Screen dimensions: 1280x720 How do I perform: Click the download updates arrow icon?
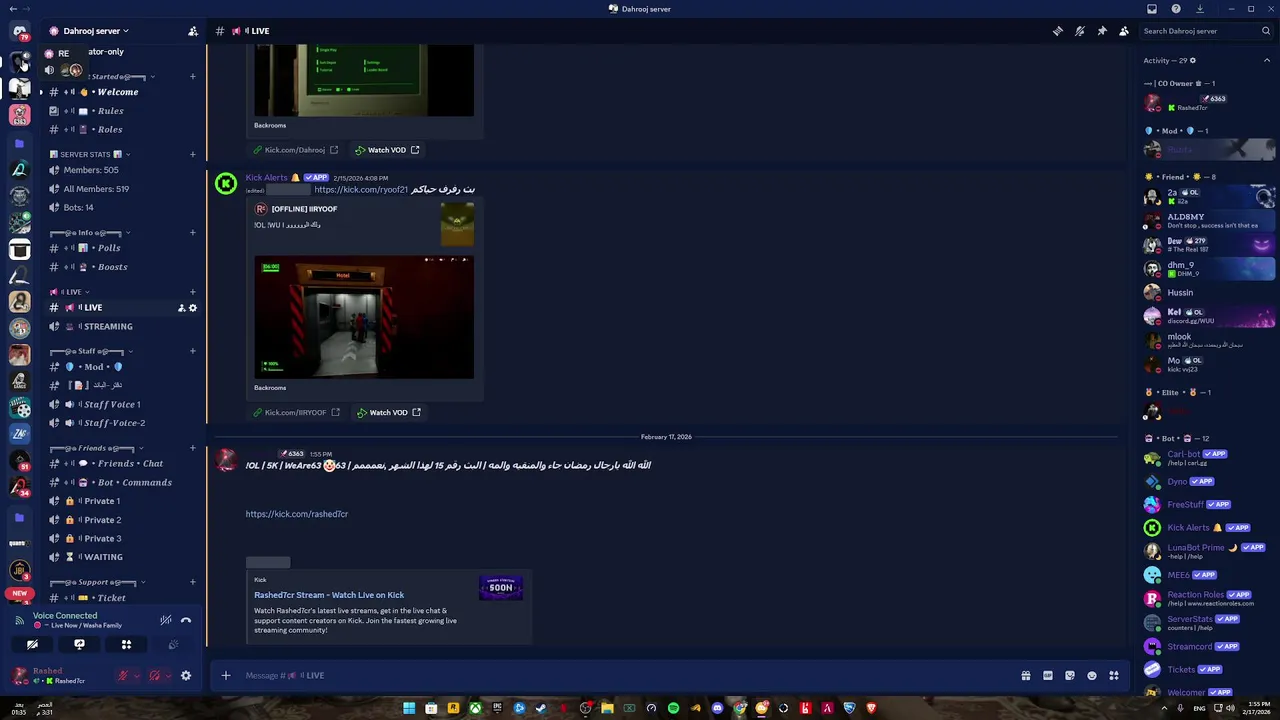coord(1200,9)
